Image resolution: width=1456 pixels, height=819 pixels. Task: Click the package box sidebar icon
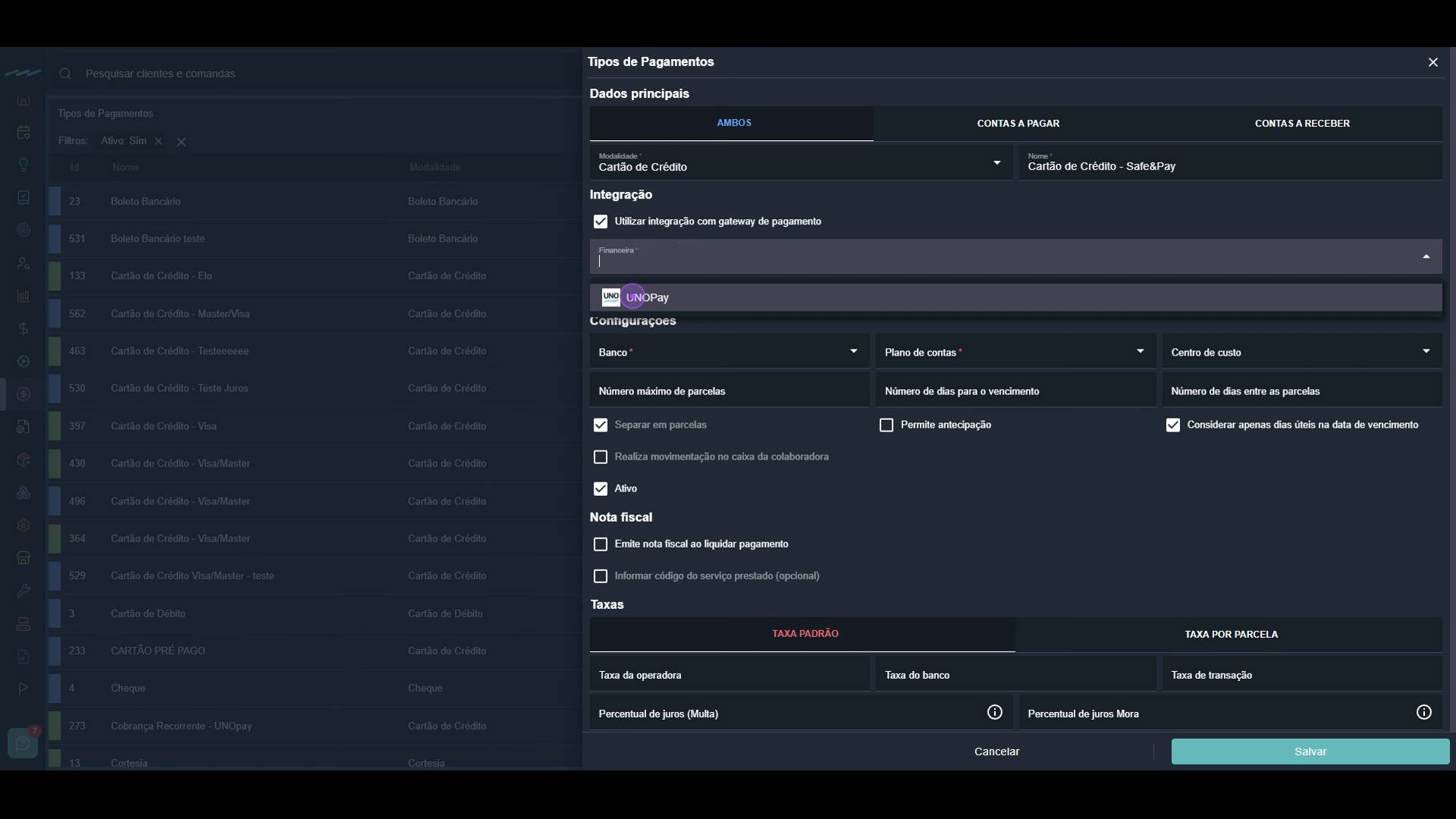tap(24, 460)
